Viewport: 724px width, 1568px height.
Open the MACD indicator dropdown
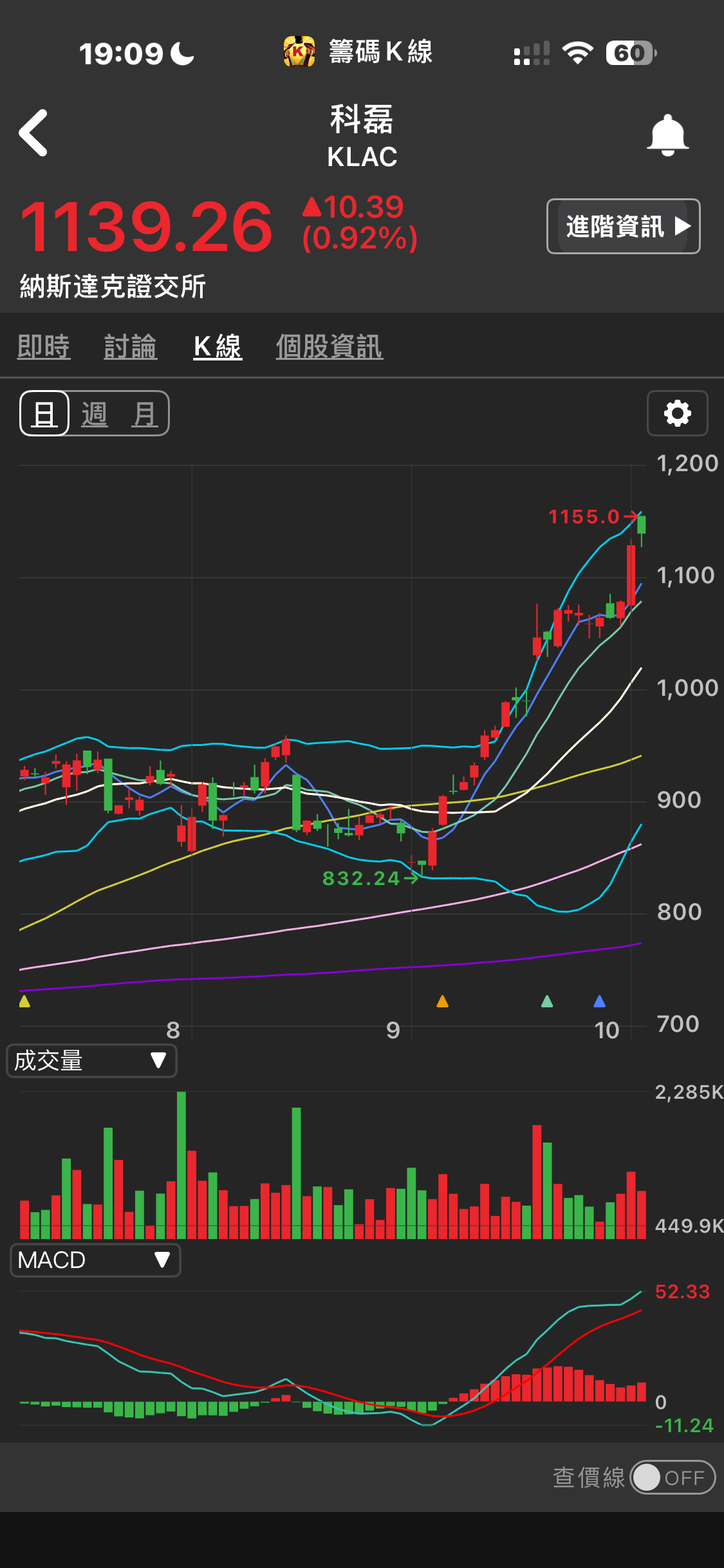tap(95, 1260)
